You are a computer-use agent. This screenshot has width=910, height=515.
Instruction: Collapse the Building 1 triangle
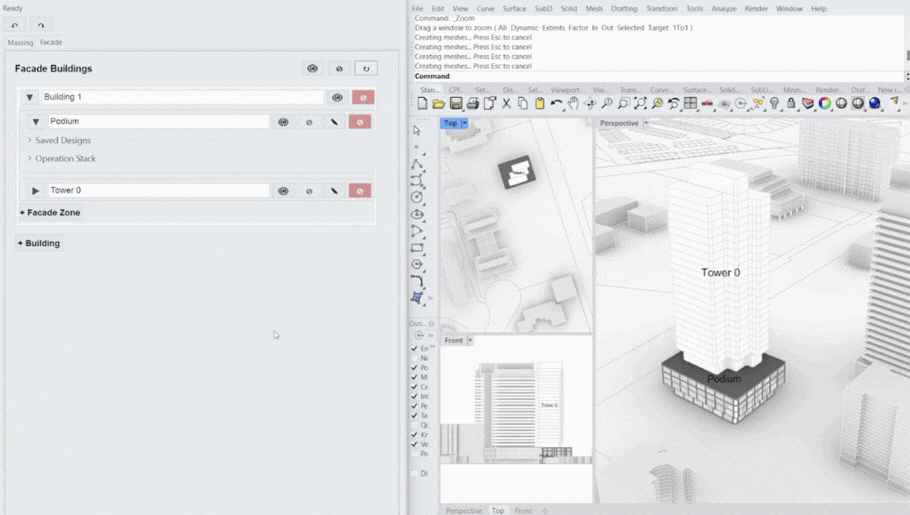pyautogui.click(x=30, y=98)
